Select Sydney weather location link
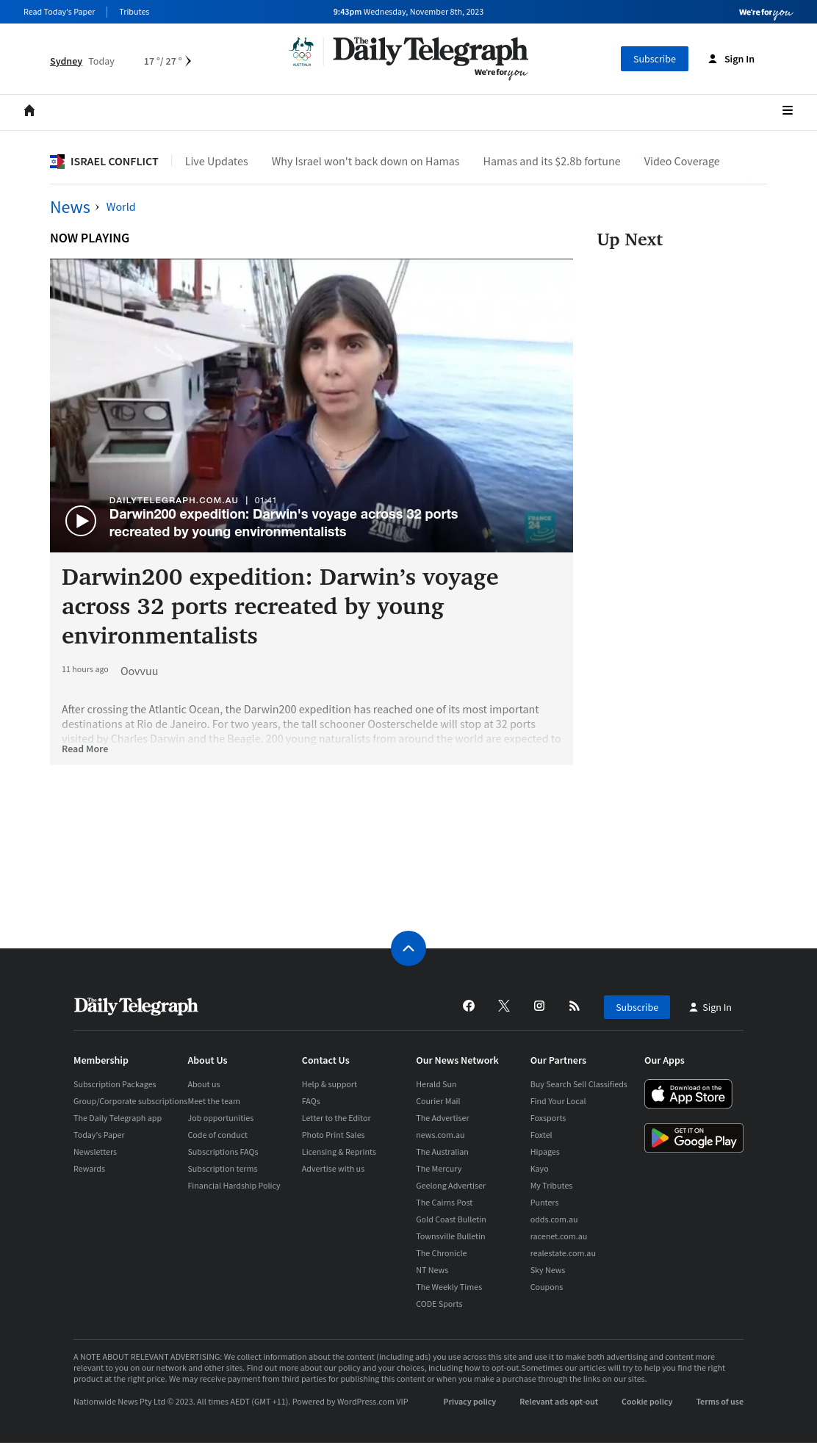The height and width of the screenshot is (1456, 817). coord(66,61)
